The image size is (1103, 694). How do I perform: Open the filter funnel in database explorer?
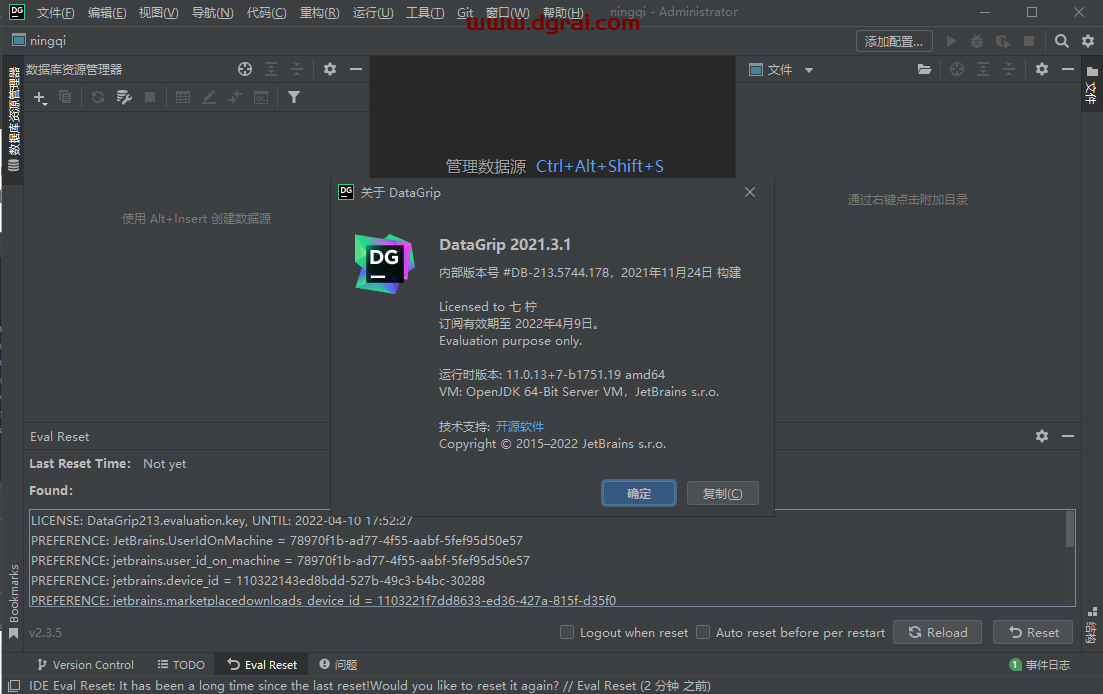(294, 97)
